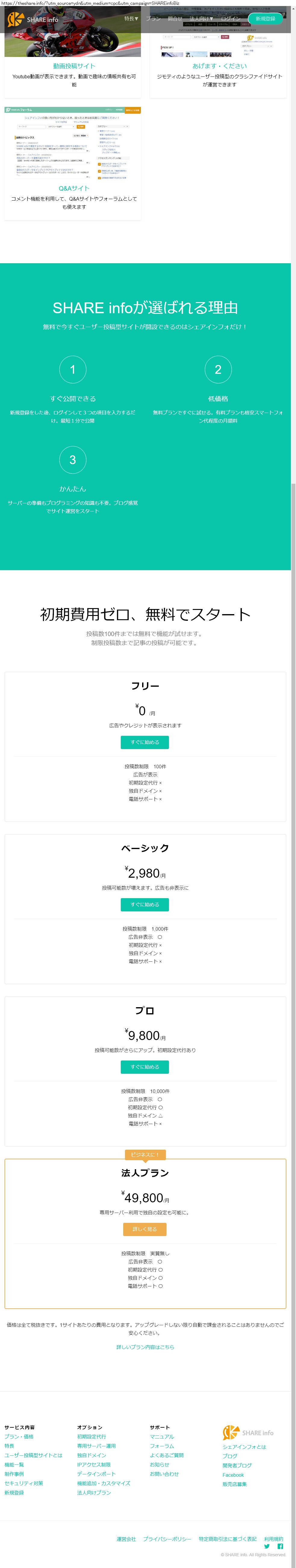Click the number 2 circle icon

click(x=218, y=370)
